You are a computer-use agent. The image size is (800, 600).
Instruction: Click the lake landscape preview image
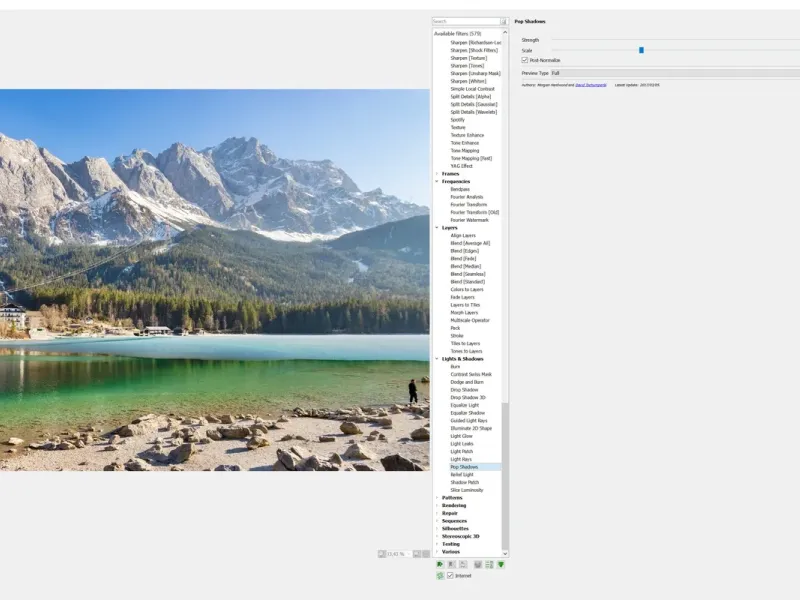click(x=214, y=280)
